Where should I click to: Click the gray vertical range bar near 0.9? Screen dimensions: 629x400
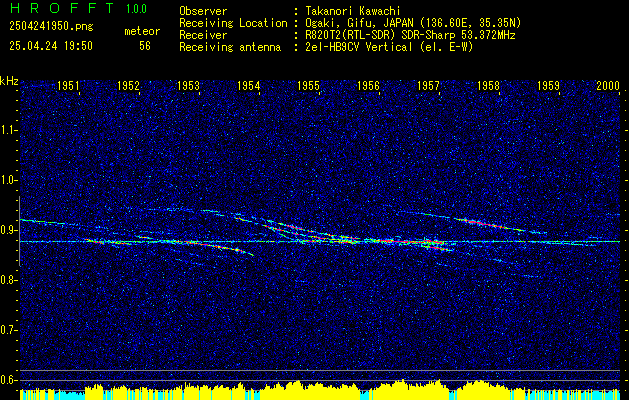point(20,231)
